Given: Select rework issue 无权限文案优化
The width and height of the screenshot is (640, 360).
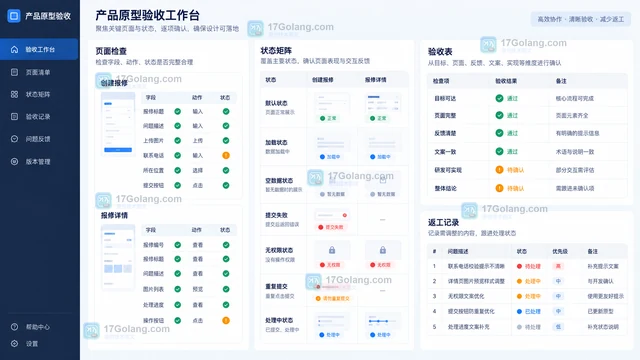Looking at the screenshot, I should coord(466,296).
